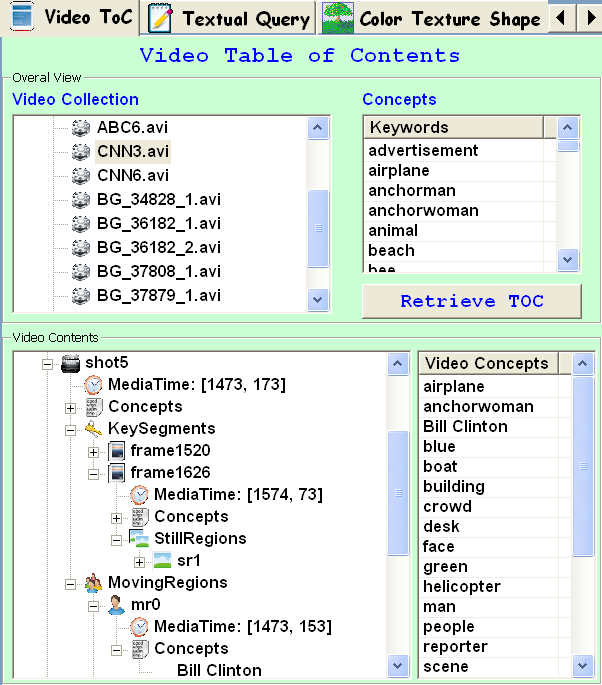The height and width of the screenshot is (685, 602).
Task: Switch to the Textual Query tab
Action: (x=231, y=18)
